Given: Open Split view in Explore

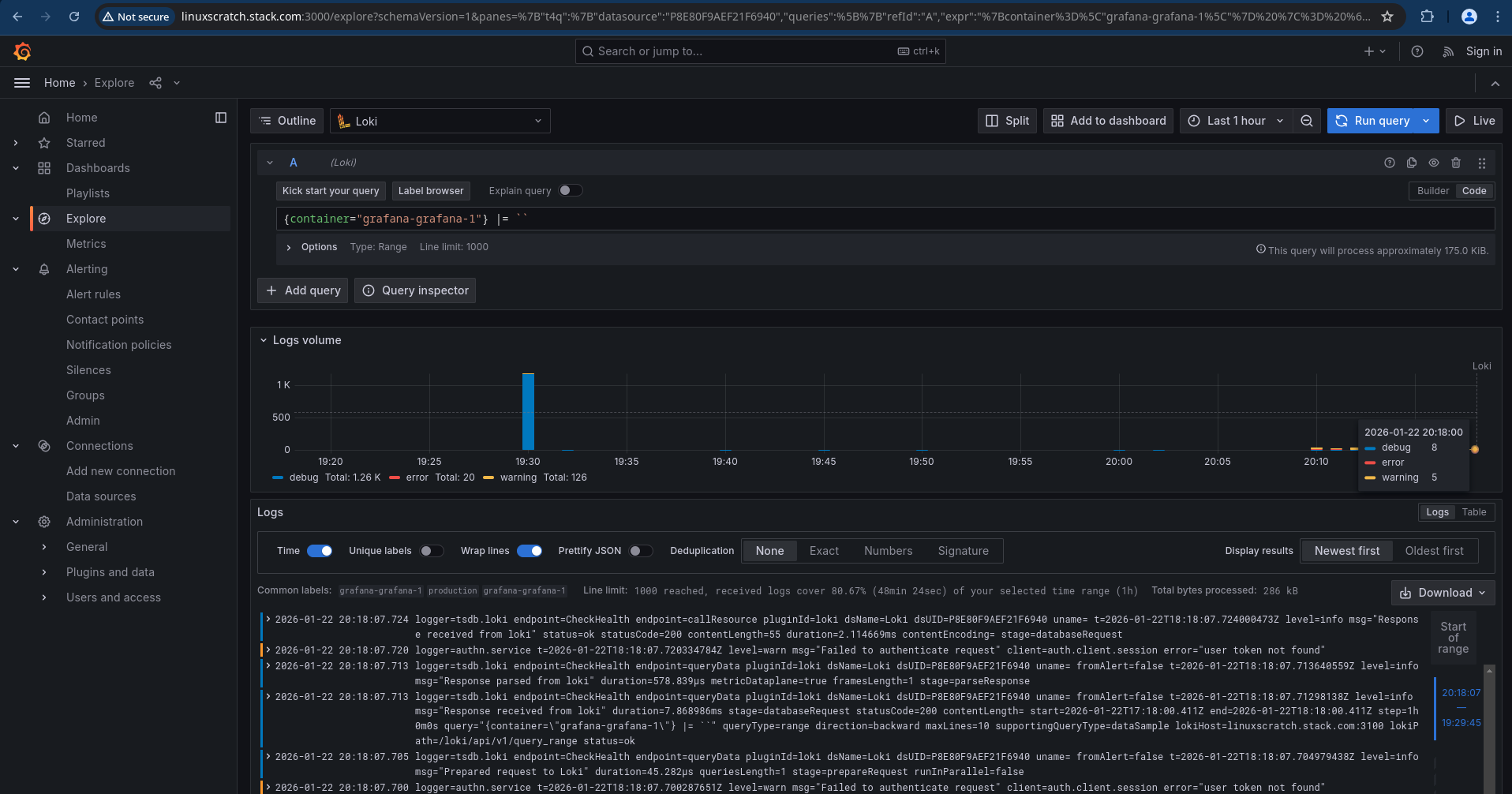Looking at the screenshot, I should pos(1006,121).
